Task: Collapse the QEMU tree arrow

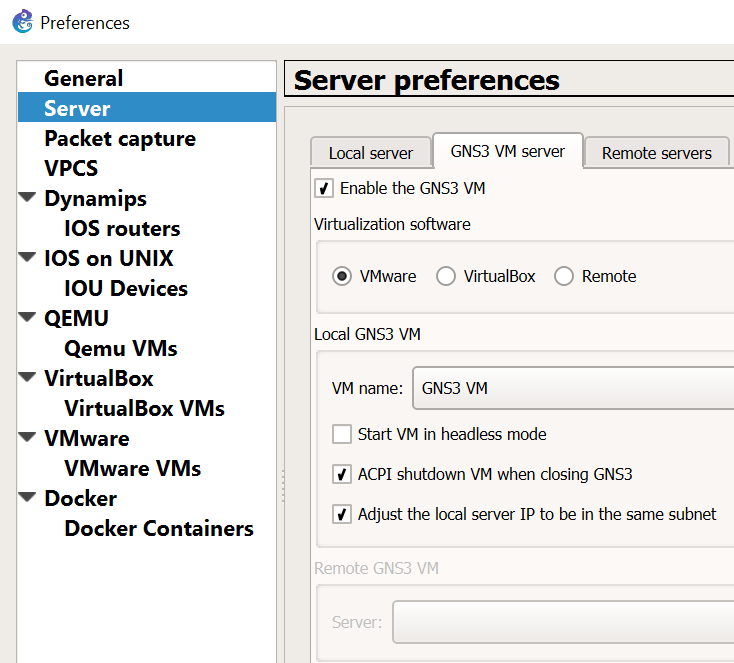Action: coord(28,318)
